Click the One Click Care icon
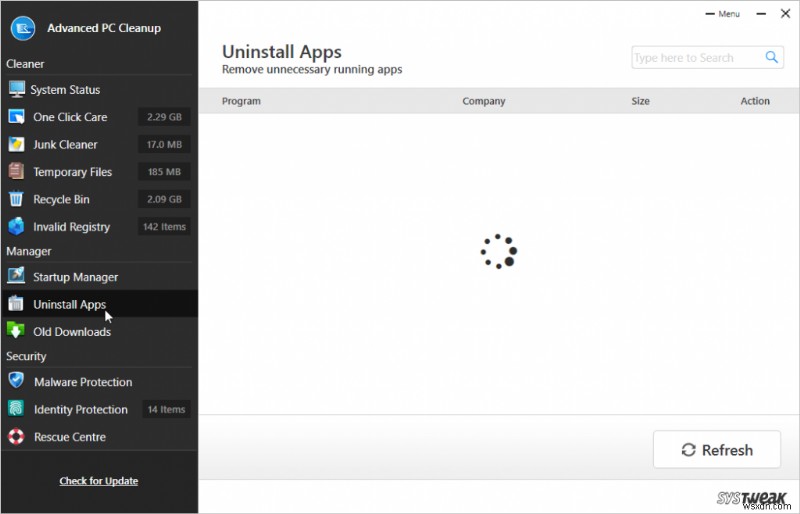 [x=16, y=117]
